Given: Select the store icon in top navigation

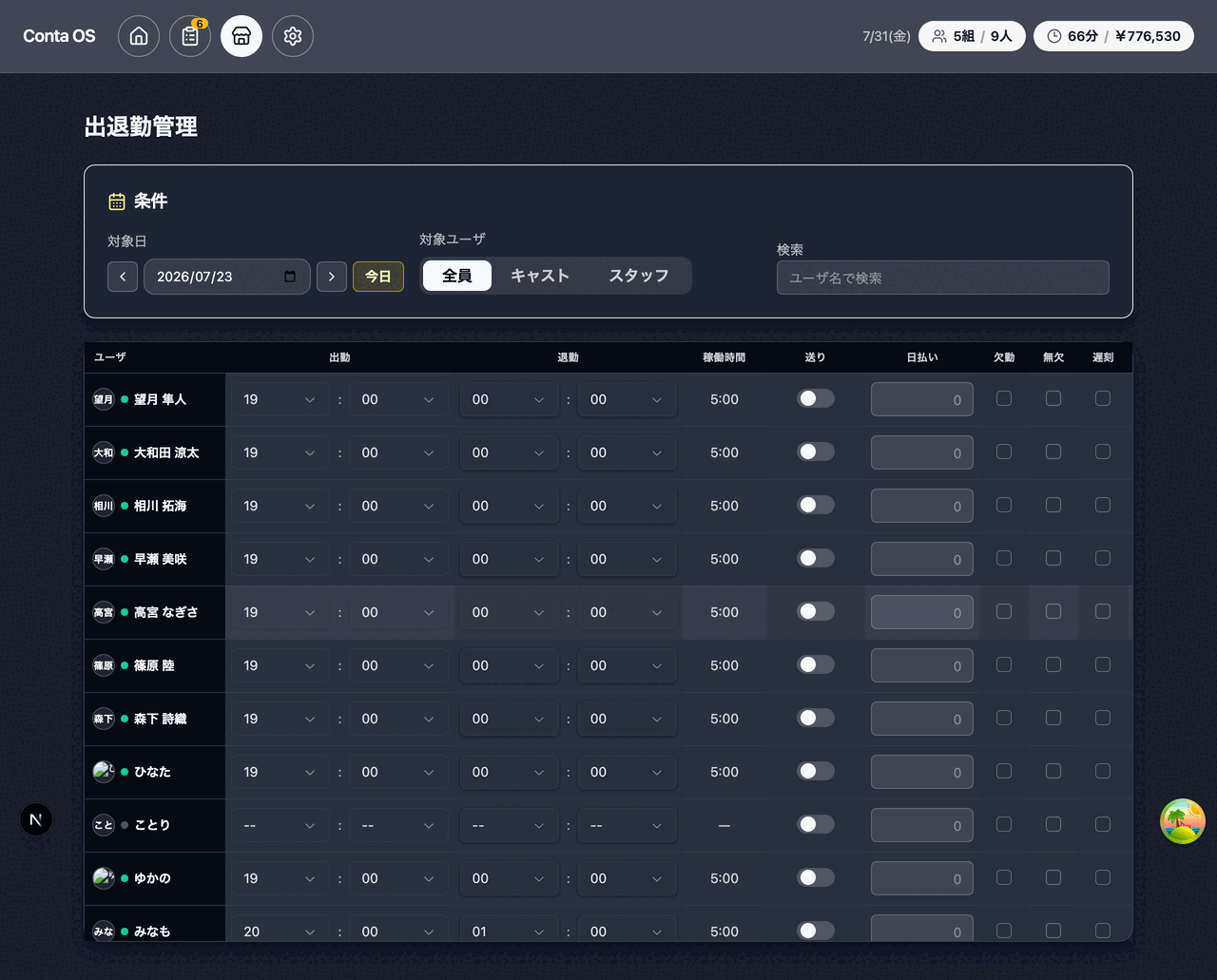Looking at the screenshot, I should coord(241,36).
